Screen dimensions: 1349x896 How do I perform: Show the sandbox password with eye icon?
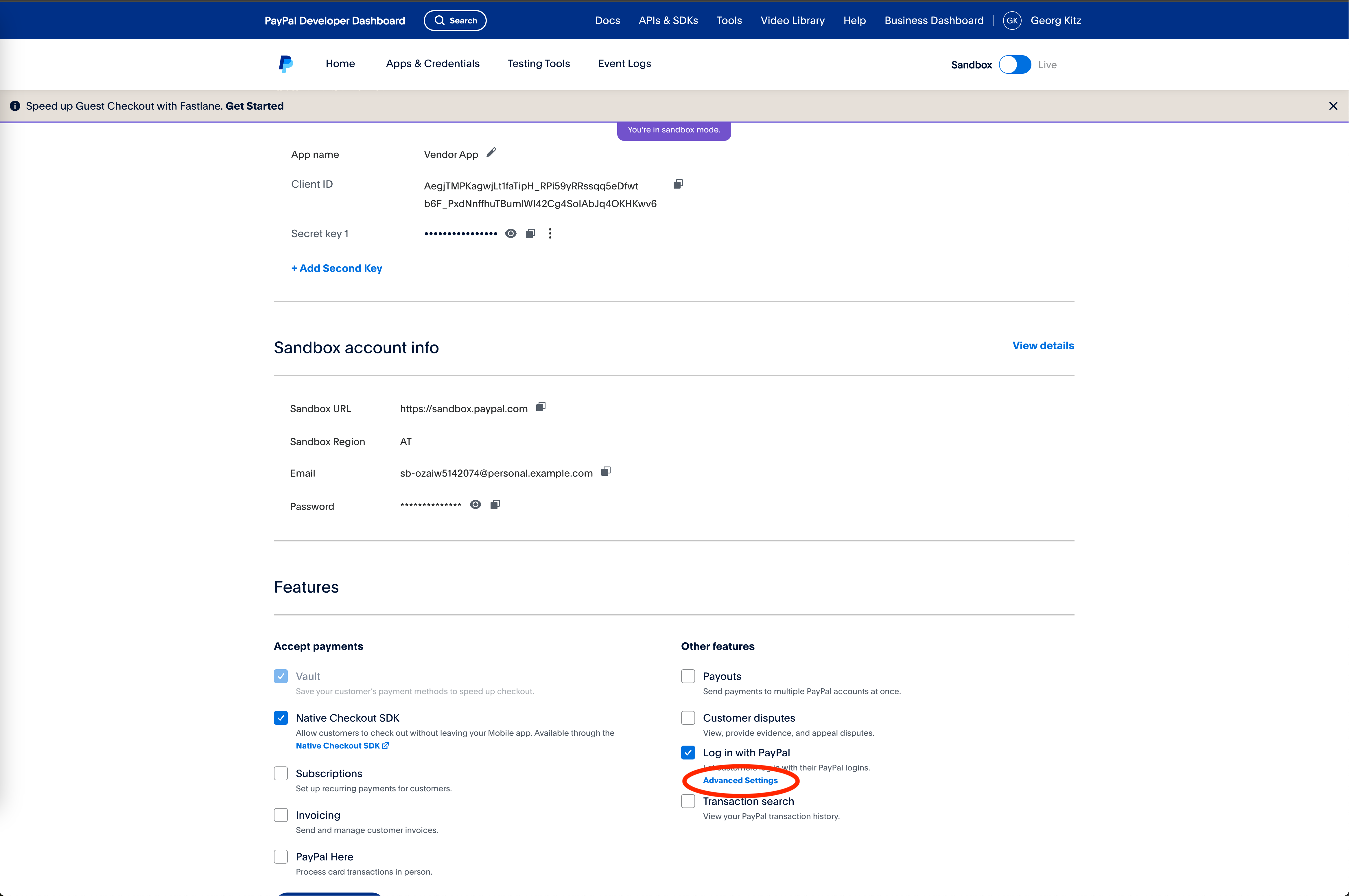point(476,505)
